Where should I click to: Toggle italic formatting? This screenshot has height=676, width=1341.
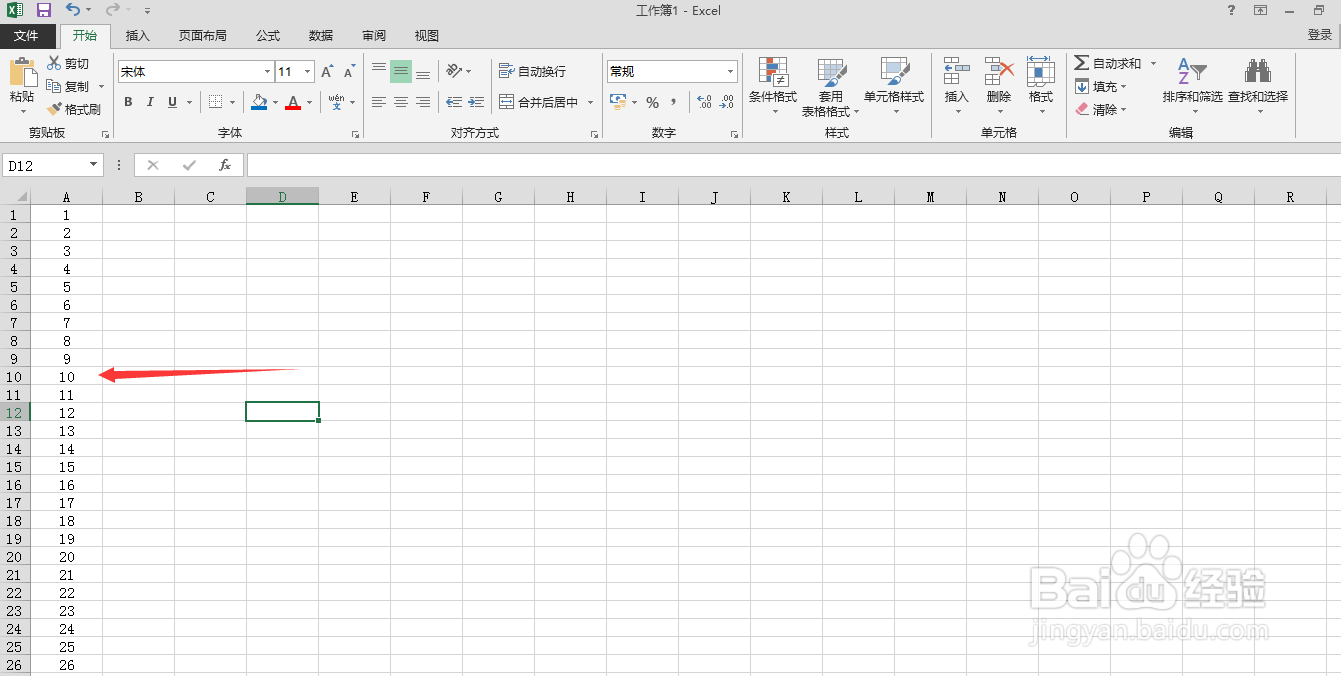pyautogui.click(x=149, y=102)
